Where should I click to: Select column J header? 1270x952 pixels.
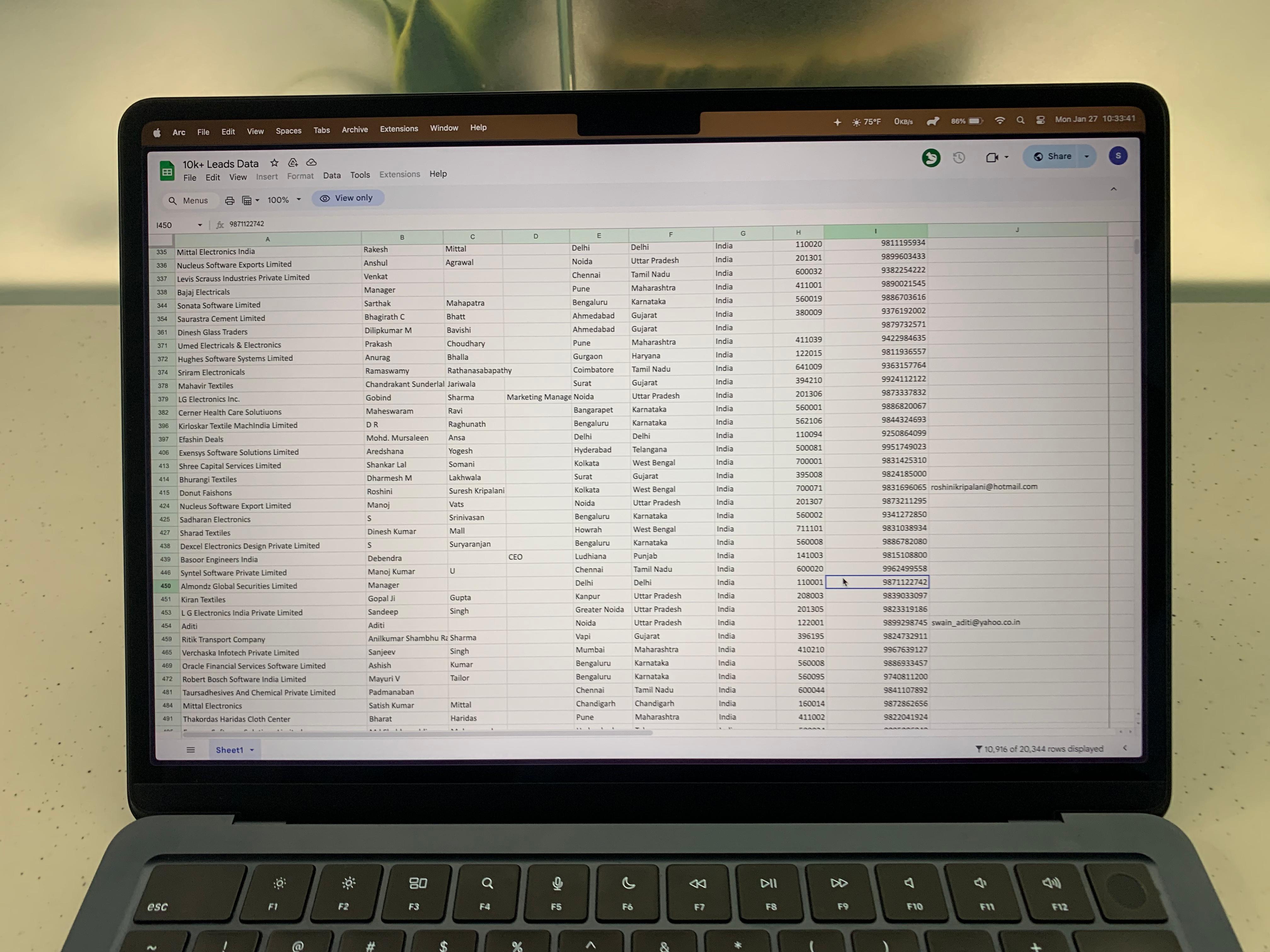(x=1017, y=230)
